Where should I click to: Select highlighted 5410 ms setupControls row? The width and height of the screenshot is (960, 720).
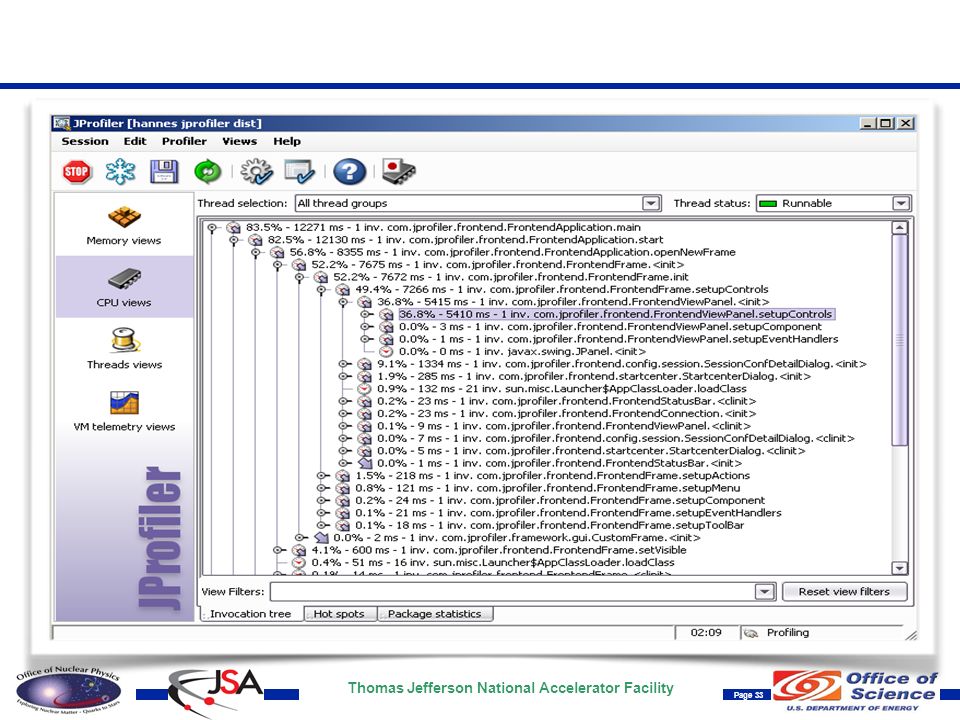coord(615,314)
